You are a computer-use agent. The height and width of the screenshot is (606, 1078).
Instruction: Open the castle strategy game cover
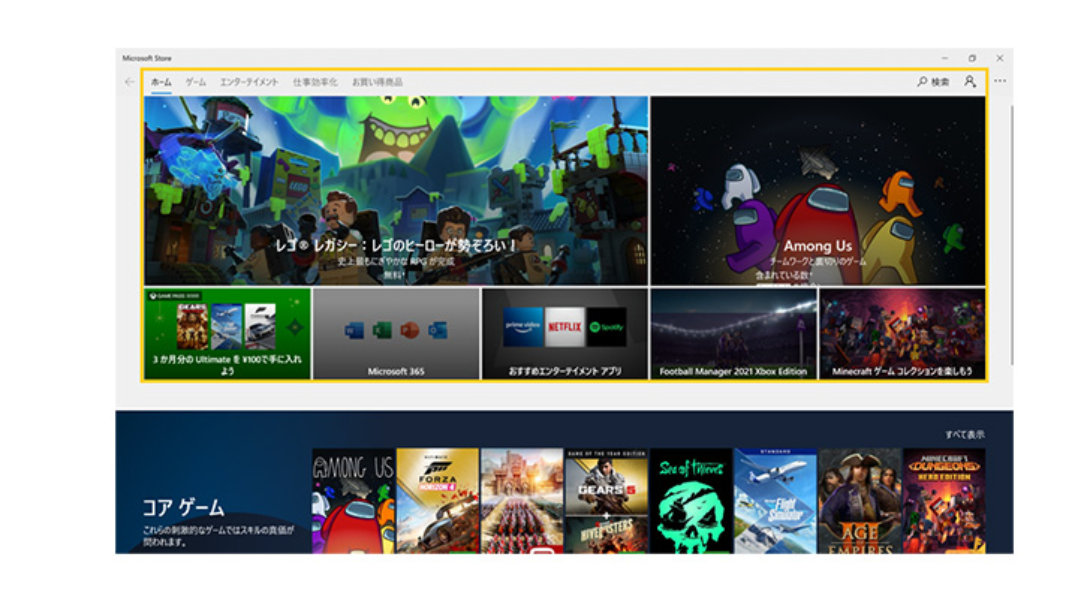pyautogui.click(x=522, y=501)
